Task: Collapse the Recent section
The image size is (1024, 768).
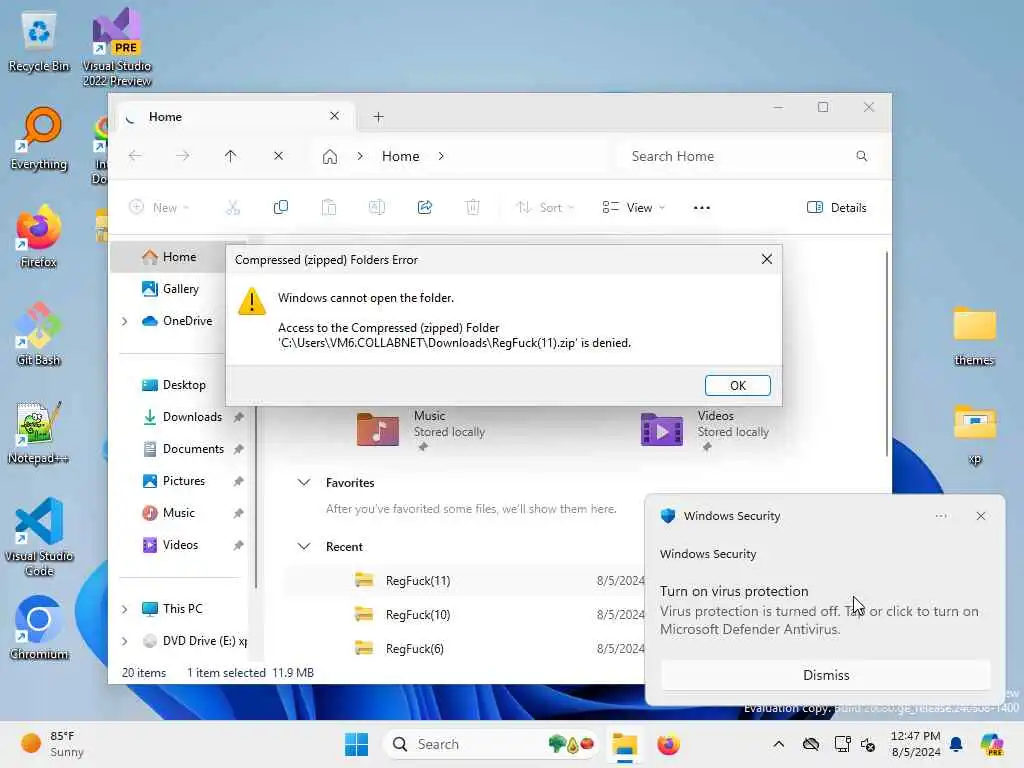Action: 304,547
